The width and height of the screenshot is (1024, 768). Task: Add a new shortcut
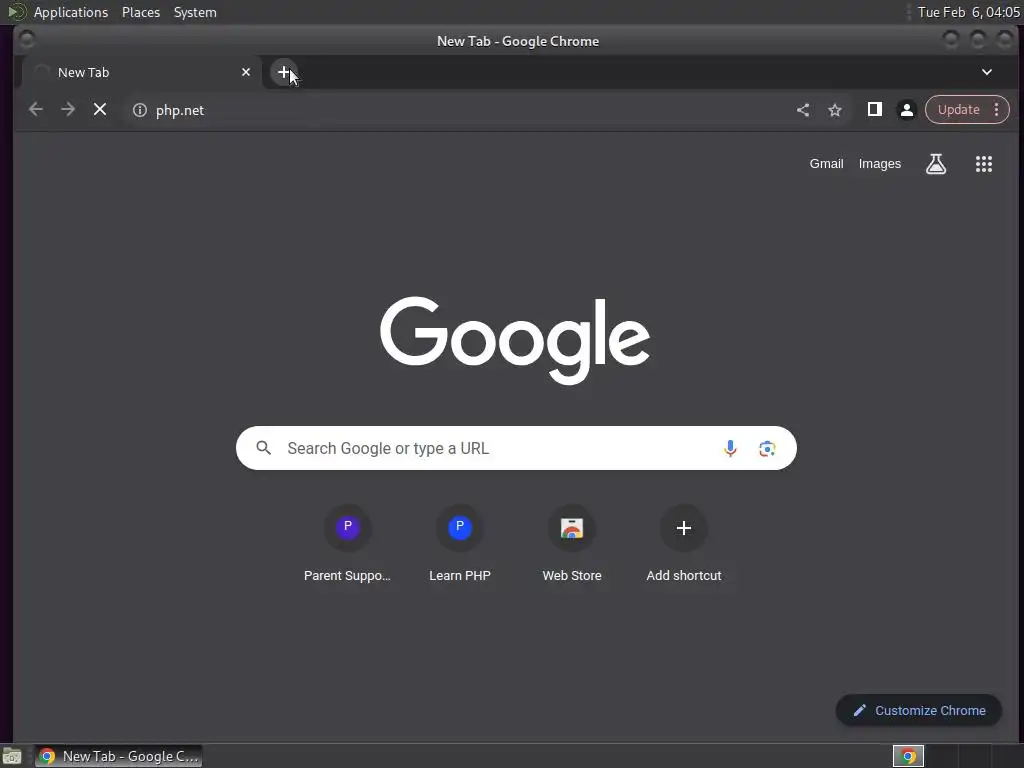click(684, 543)
